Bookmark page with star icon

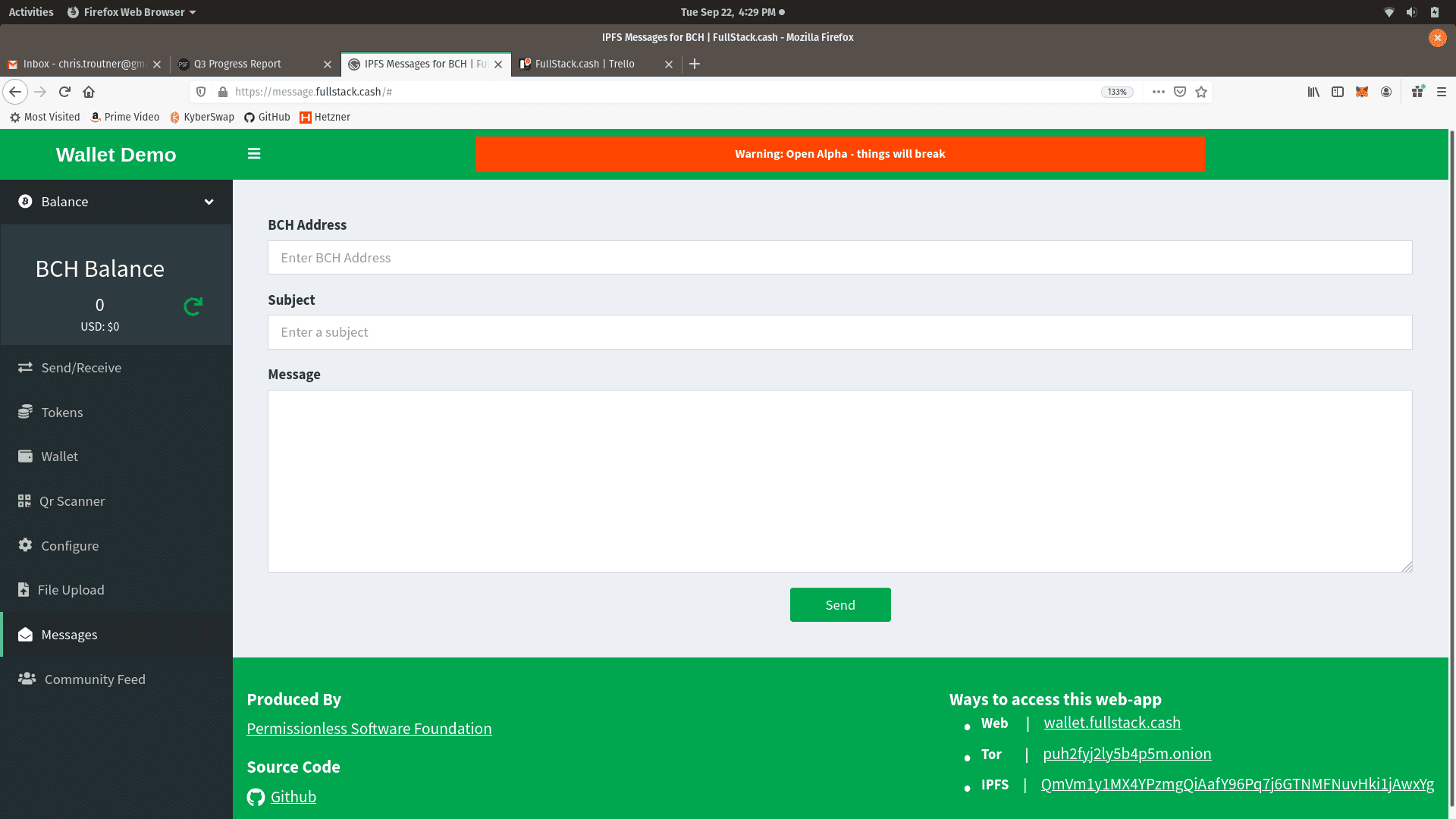pos(1201,92)
